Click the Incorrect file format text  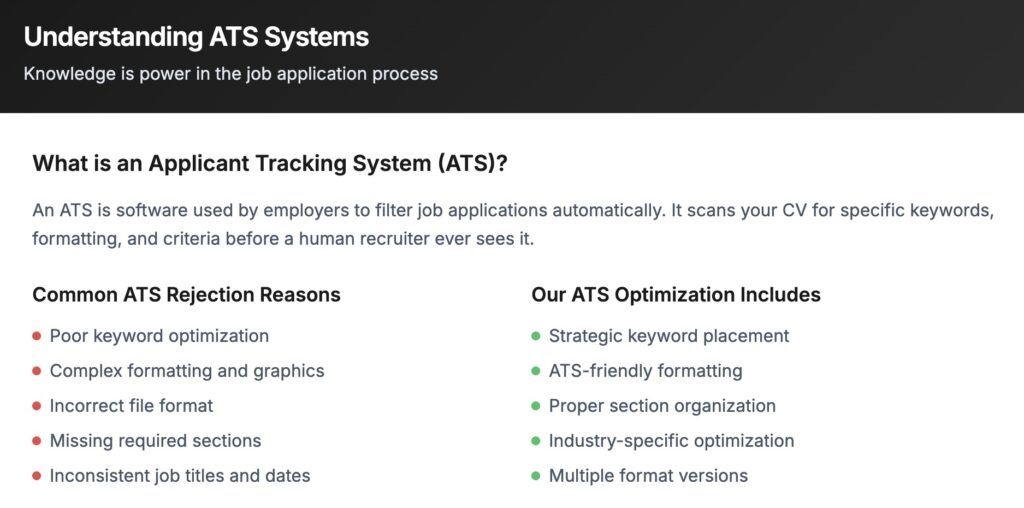131,406
